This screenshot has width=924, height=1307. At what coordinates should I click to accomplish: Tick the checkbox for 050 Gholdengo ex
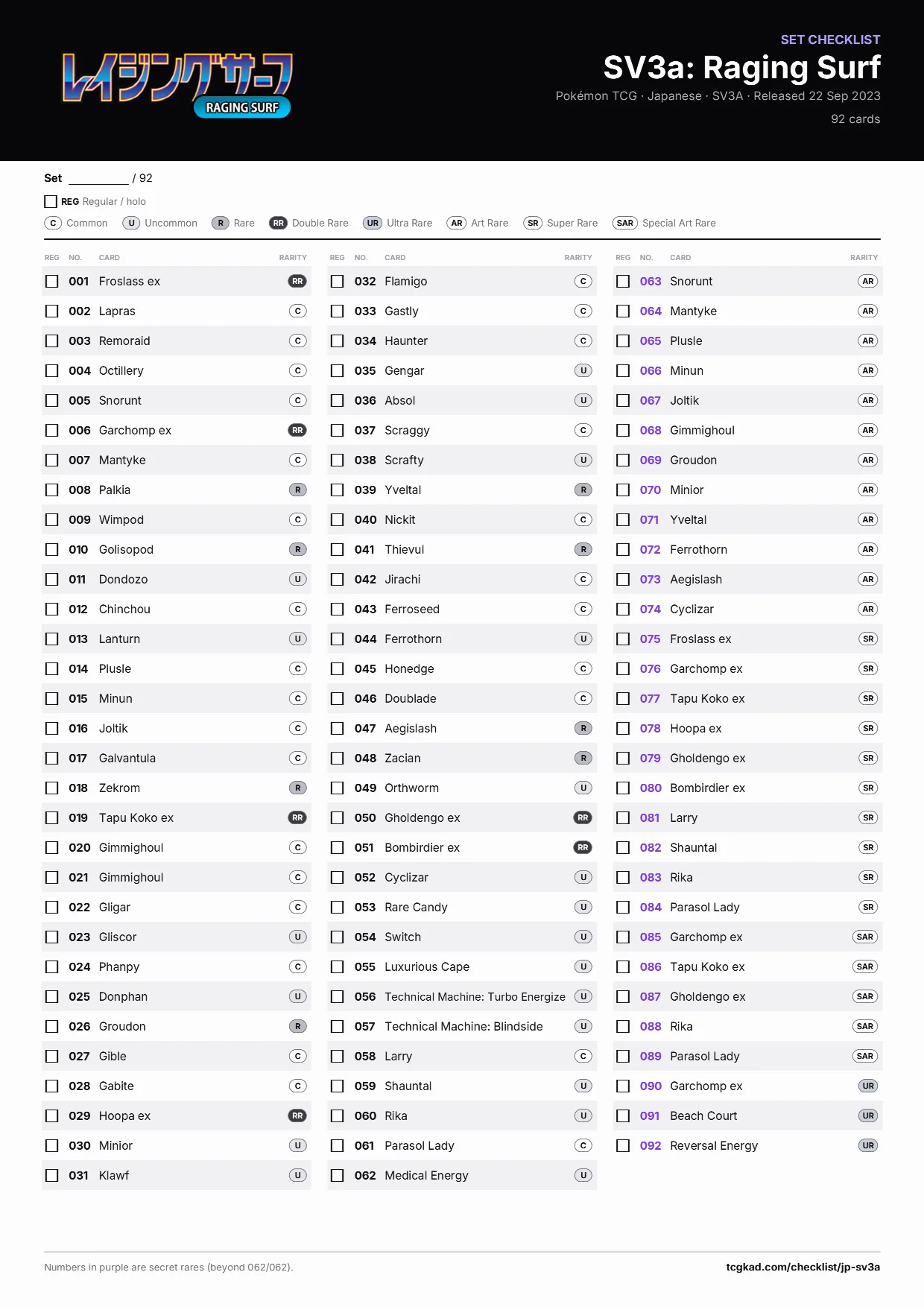coord(338,817)
